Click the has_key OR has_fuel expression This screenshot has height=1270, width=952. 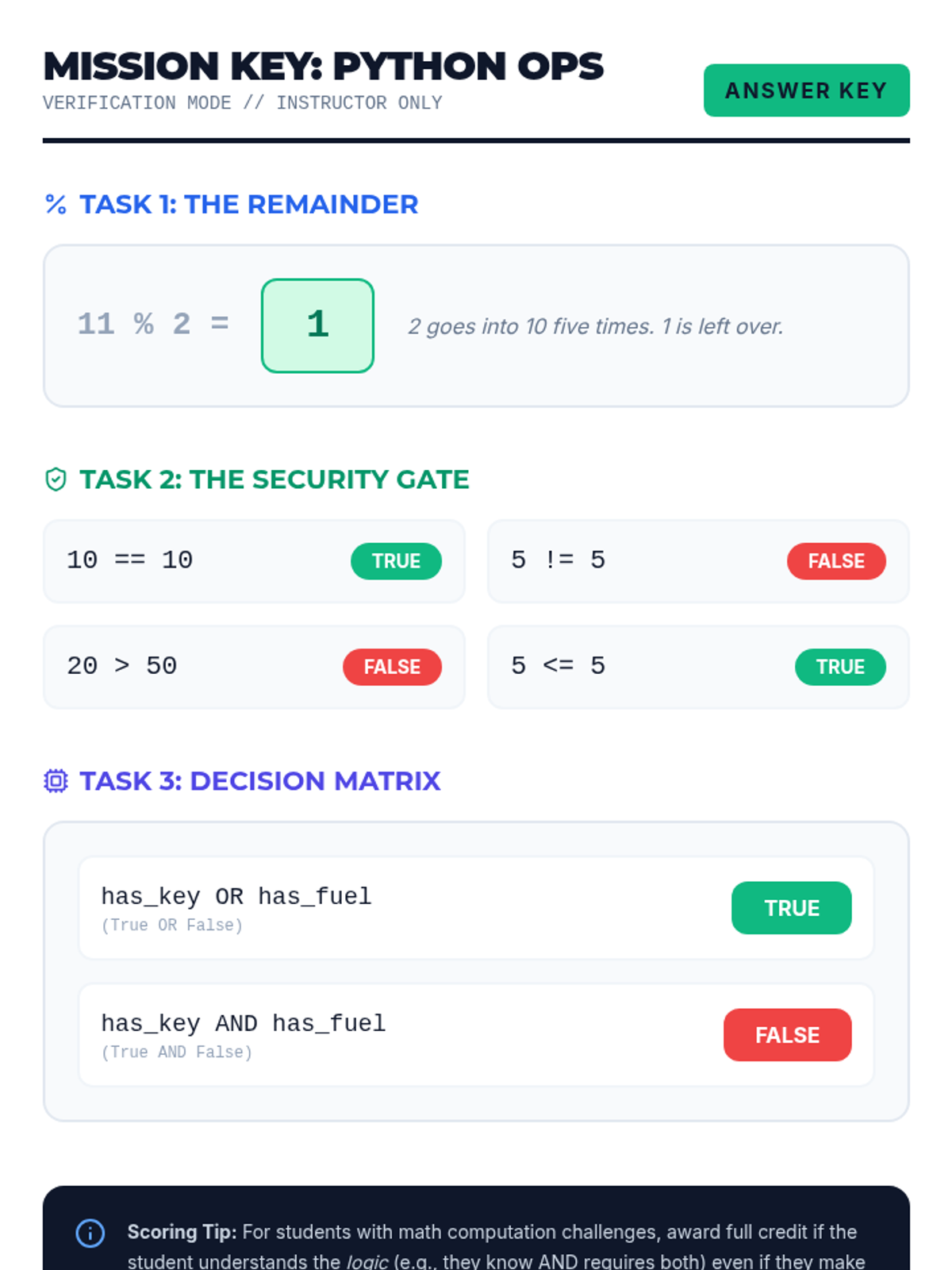(x=236, y=897)
